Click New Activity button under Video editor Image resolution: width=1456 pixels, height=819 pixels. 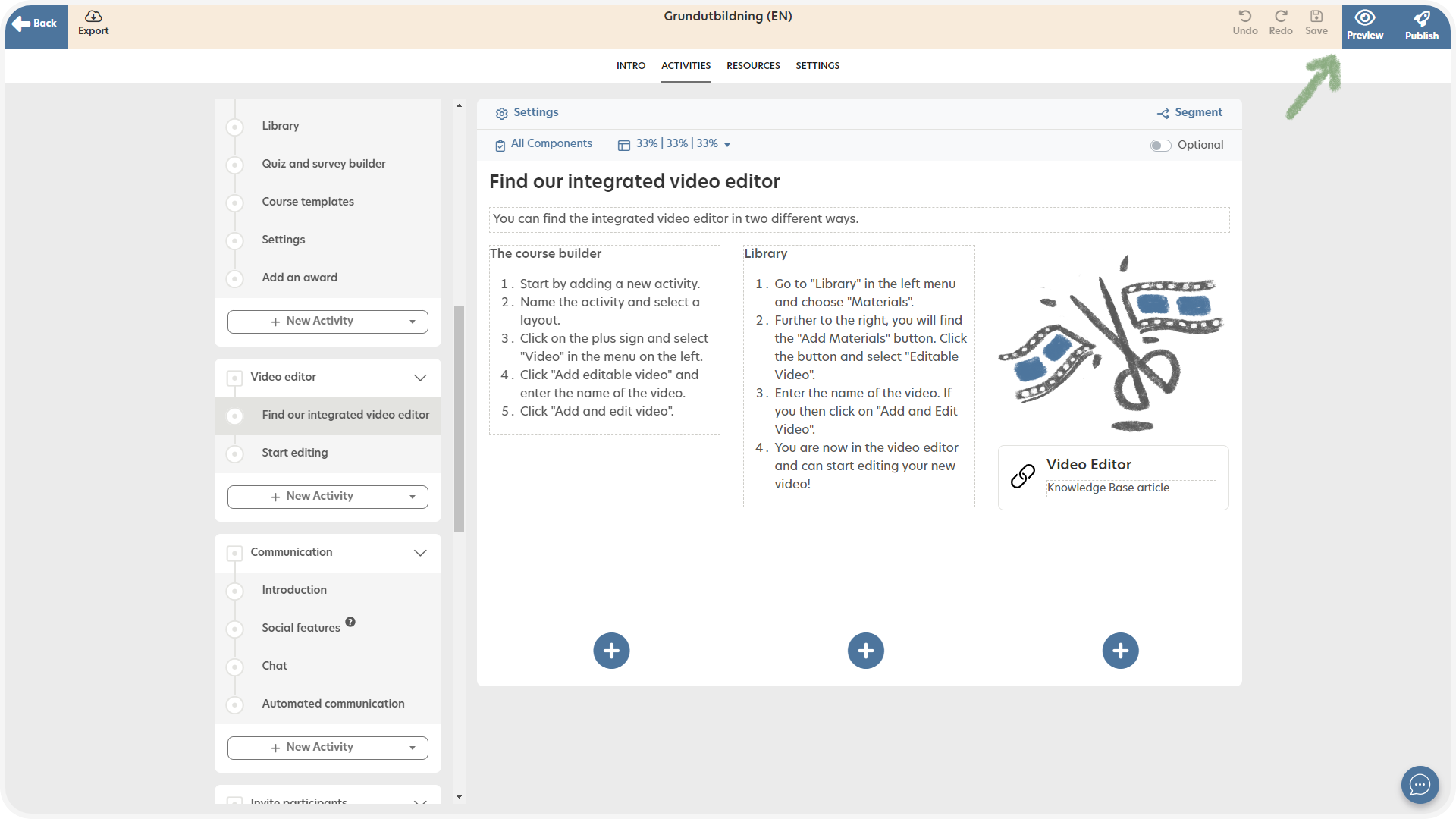[x=312, y=497]
